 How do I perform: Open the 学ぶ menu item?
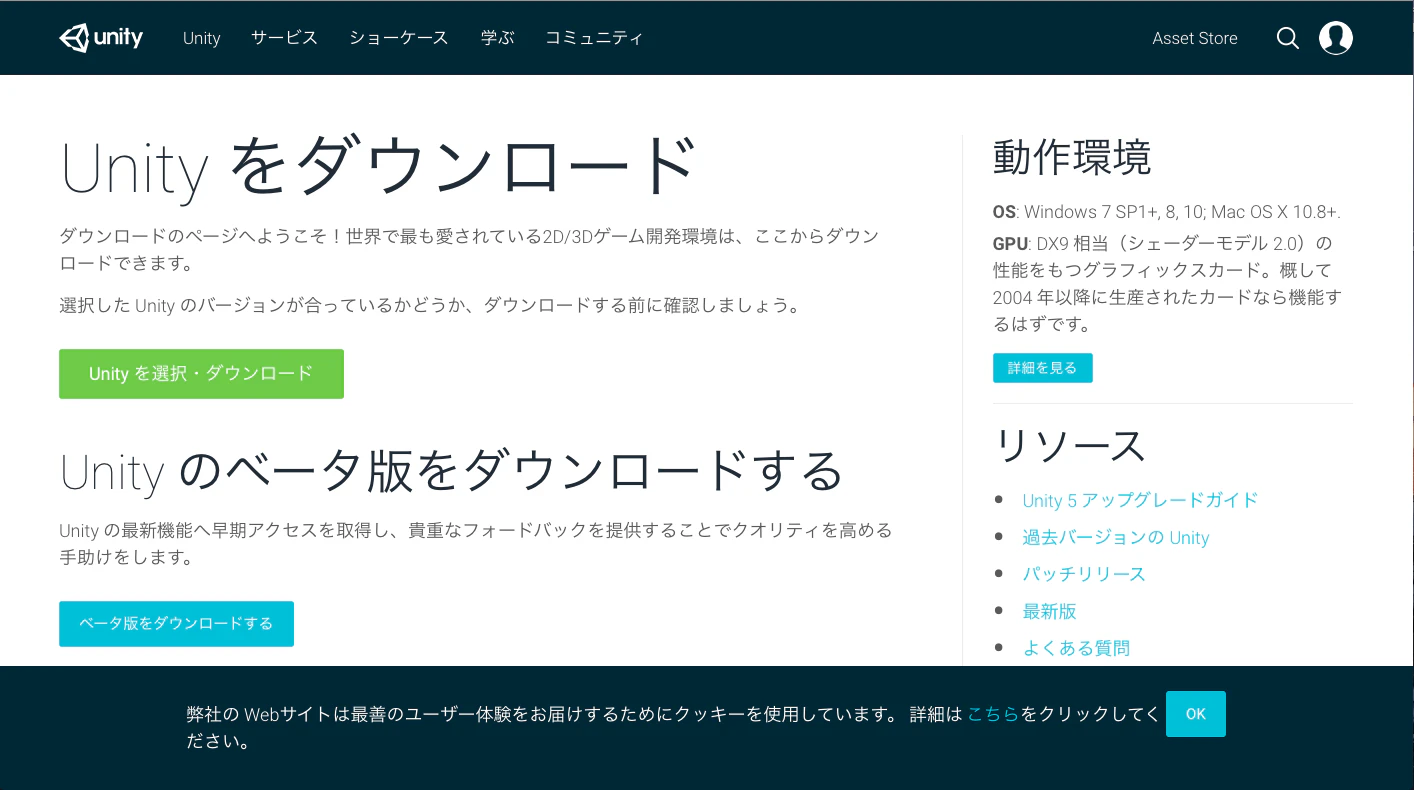coord(497,38)
